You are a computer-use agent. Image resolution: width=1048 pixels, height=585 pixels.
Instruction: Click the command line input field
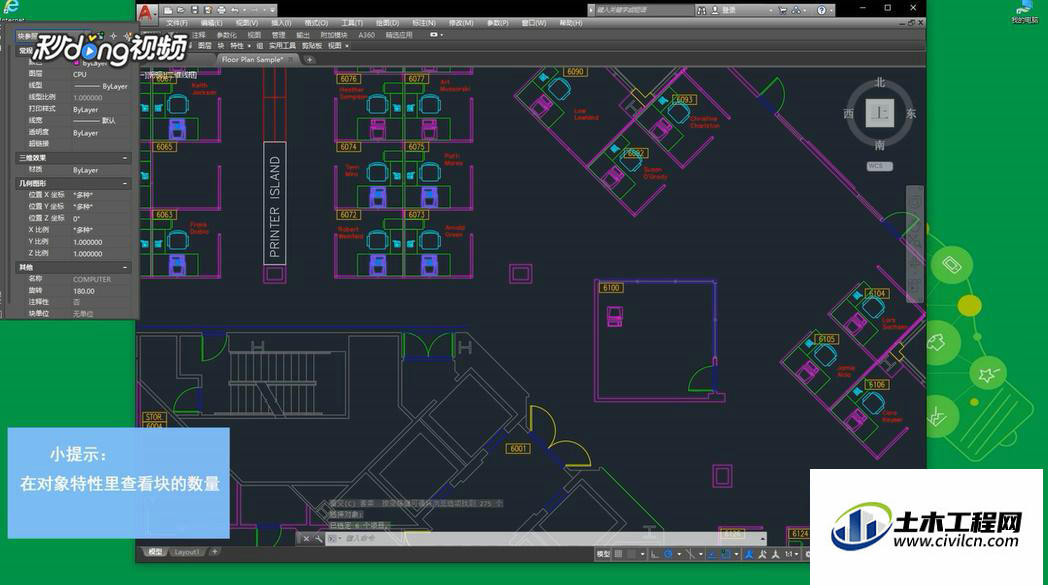(548, 538)
